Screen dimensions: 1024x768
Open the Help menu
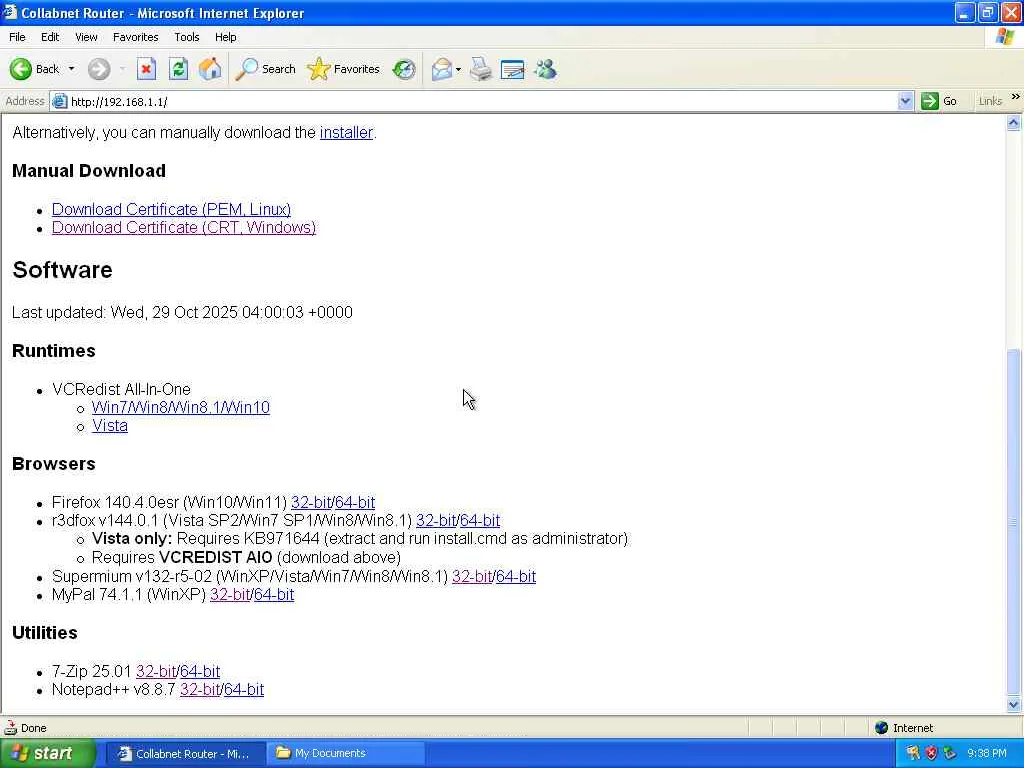pos(225,37)
